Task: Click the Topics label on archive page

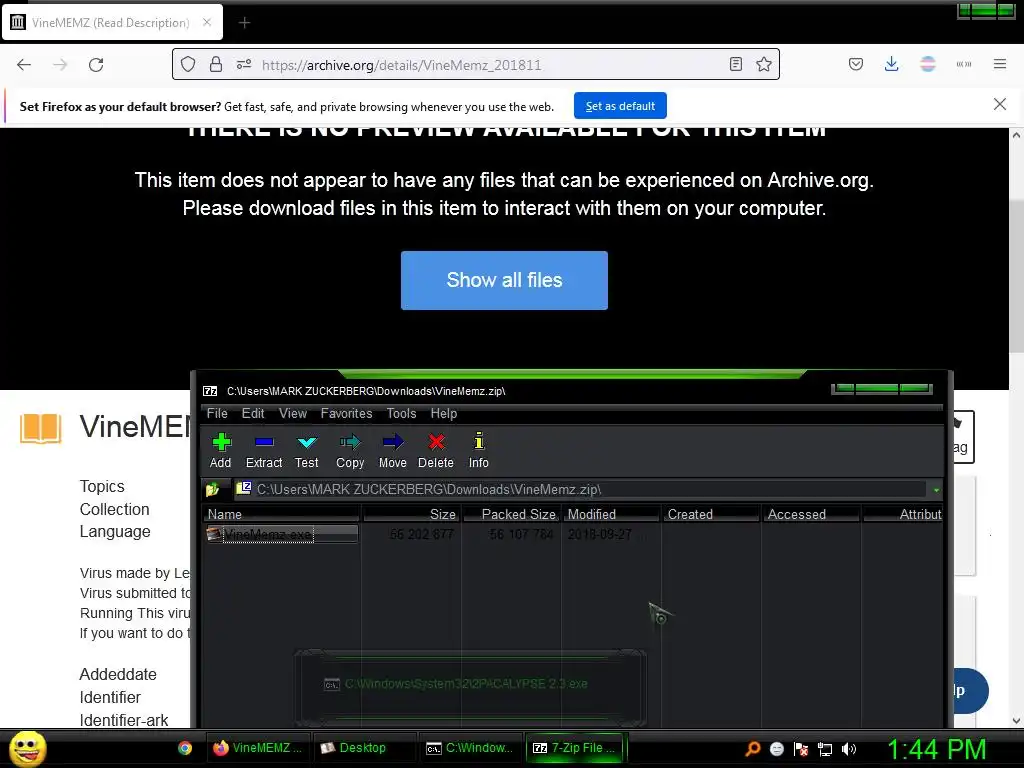Action: (102, 487)
